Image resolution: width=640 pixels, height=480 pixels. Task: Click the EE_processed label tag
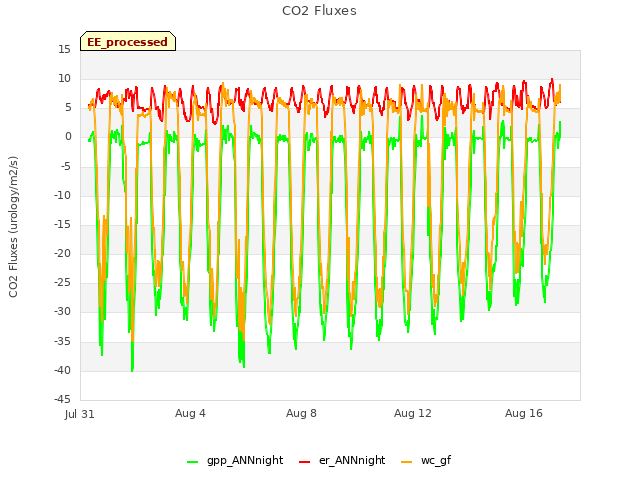(x=128, y=41)
